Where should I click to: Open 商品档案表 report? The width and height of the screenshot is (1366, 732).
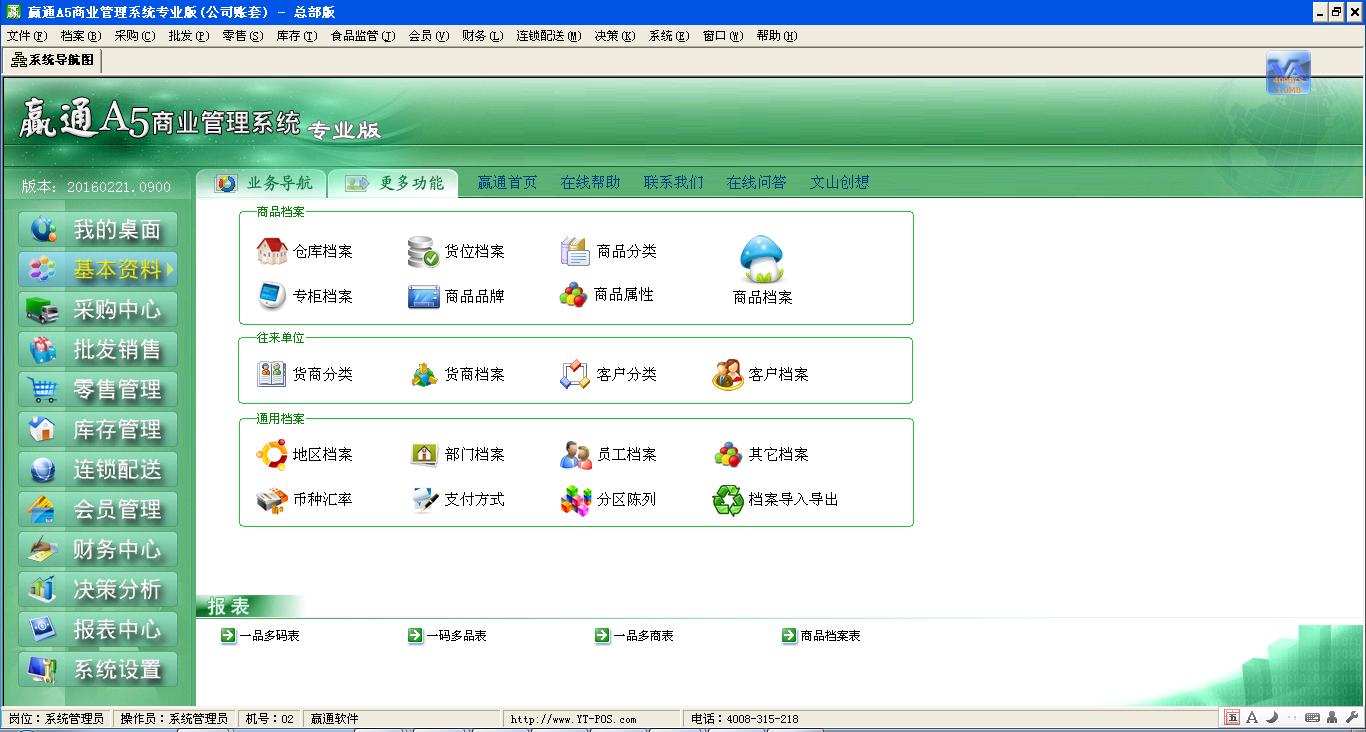pyautogui.click(x=821, y=636)
